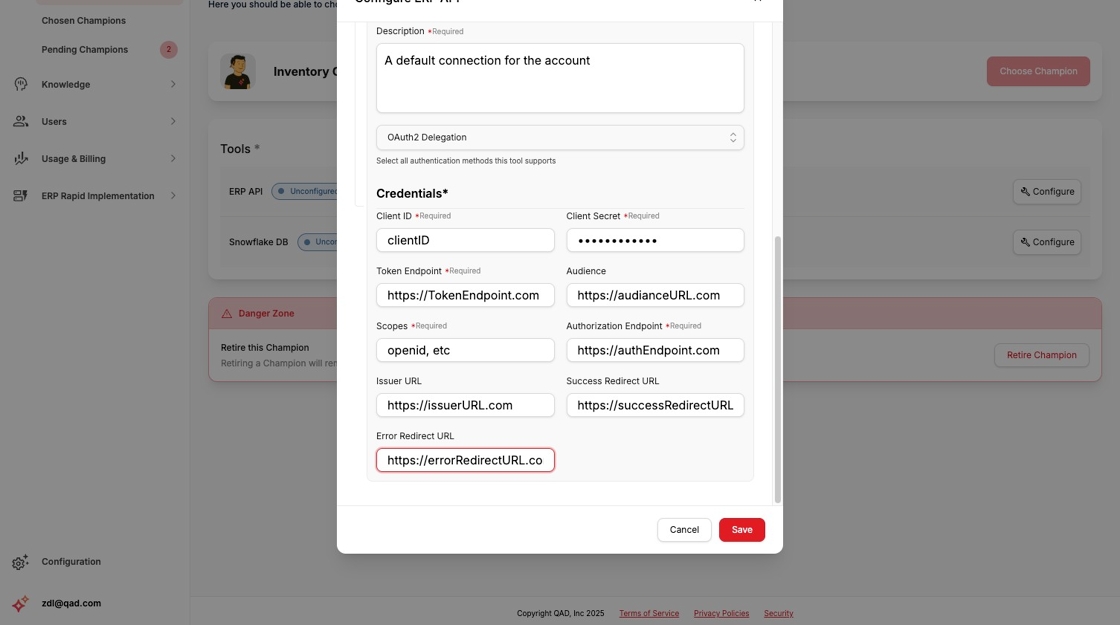Click the warning triangle in Danger Zone

coord(229,312)
